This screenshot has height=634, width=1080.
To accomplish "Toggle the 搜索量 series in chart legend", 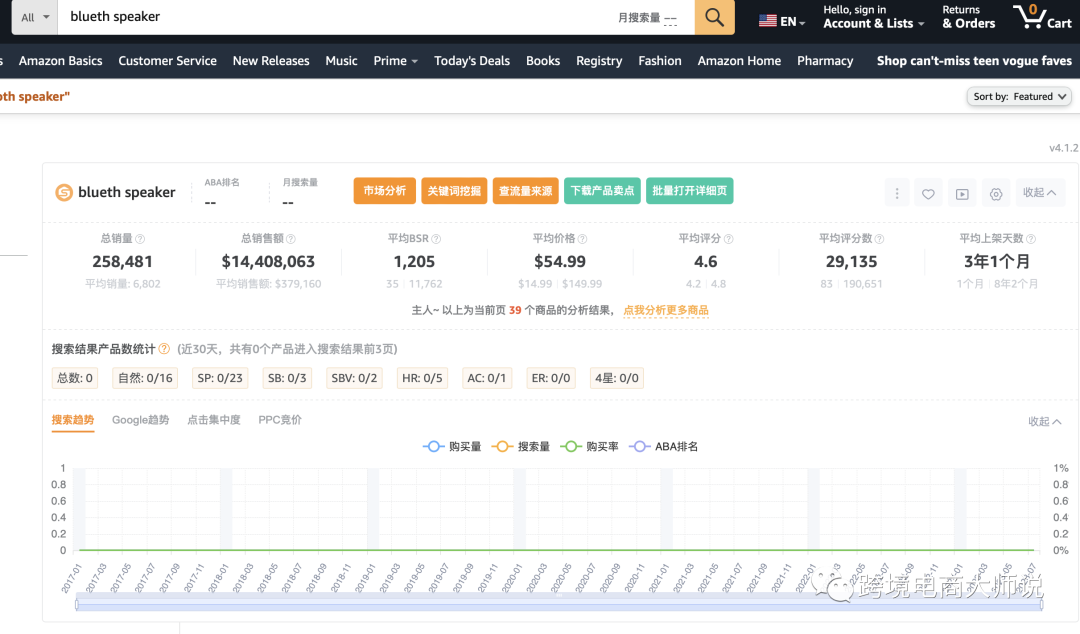I will pyautogui.click(x=521, y=446).
